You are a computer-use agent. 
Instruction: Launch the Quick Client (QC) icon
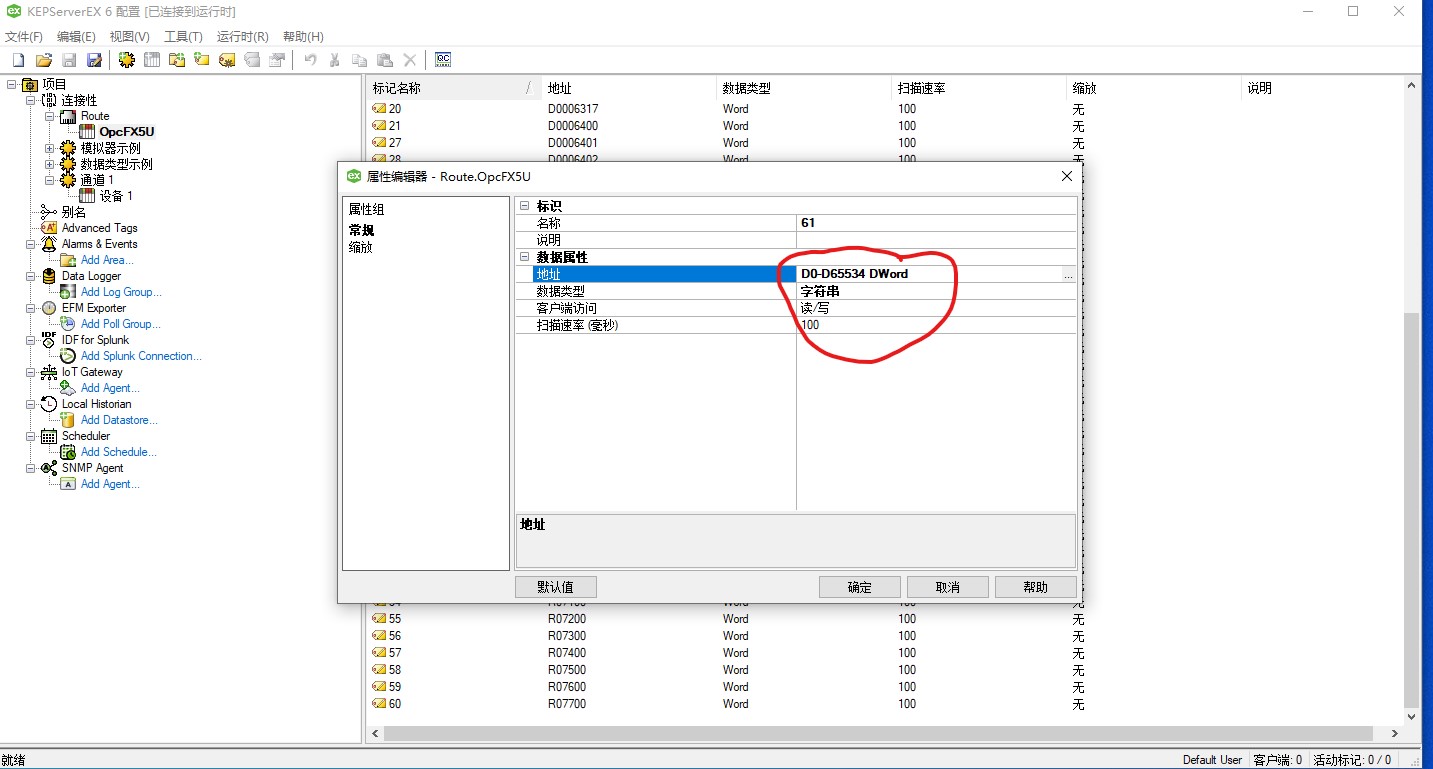pos(443,60)
